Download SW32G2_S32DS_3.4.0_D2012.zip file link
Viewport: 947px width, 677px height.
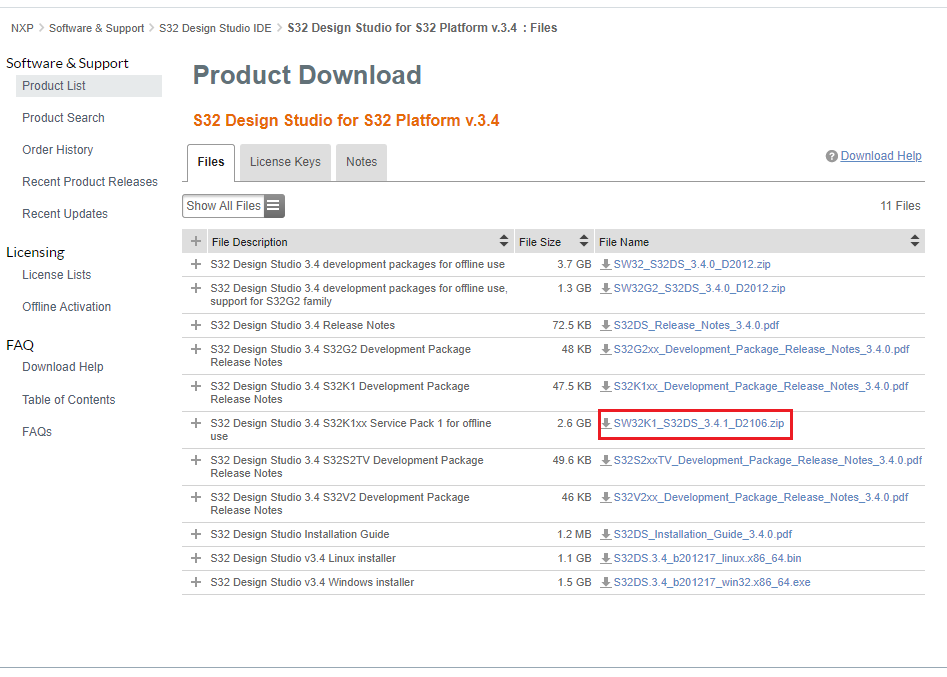tap(699, 289)
